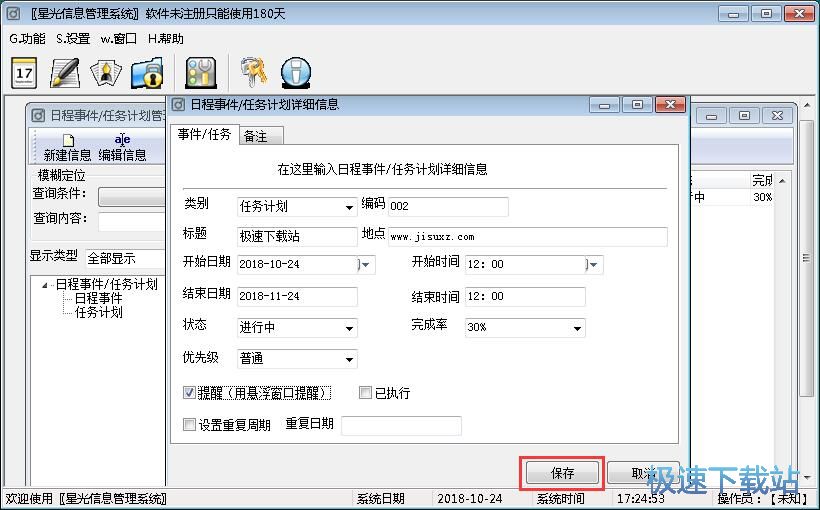The image size is (820, 510).
Task: Toggle the 提醒 floating window reminder checkbox
Action: point(189,392)
